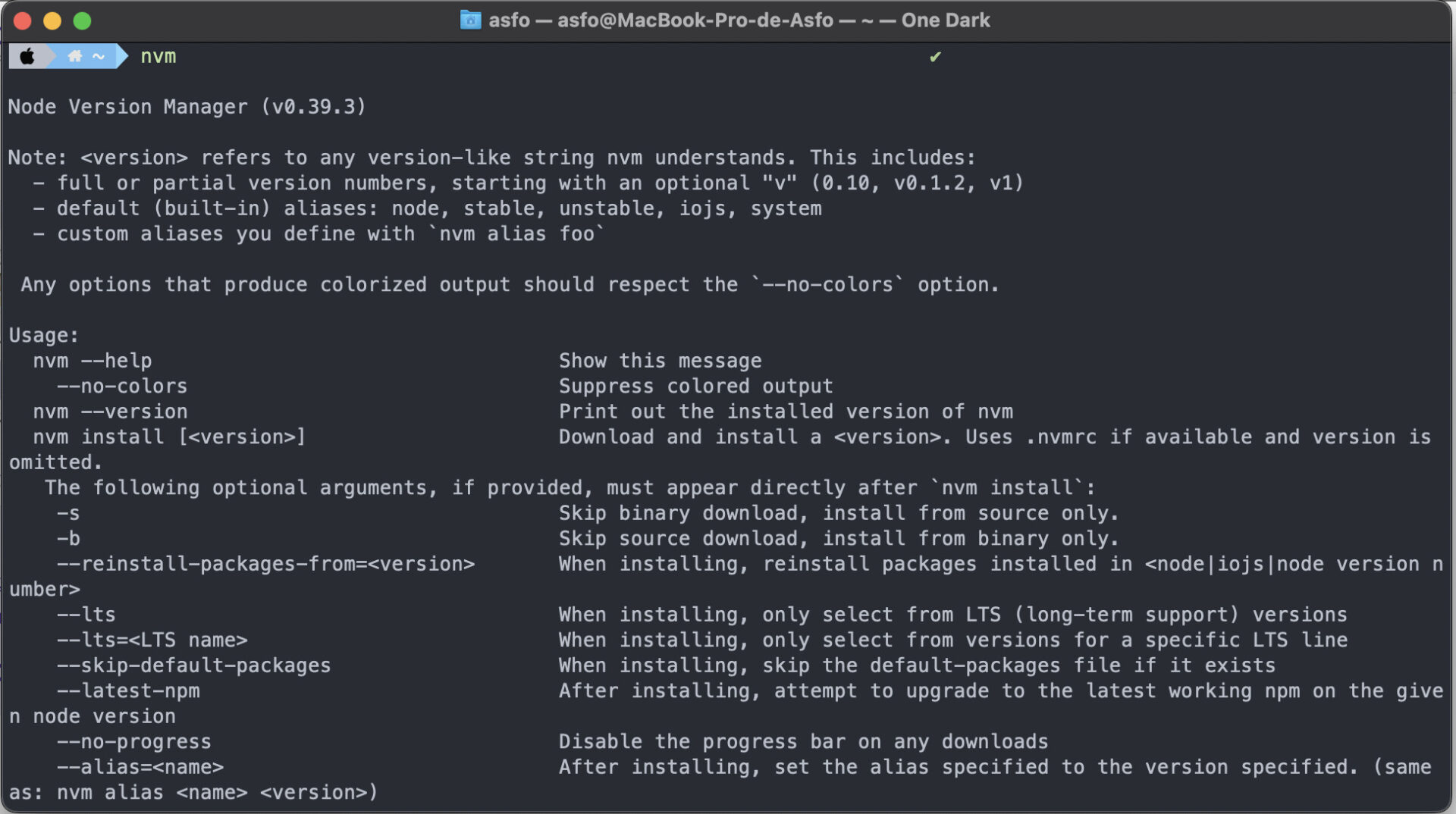Click the blue folder proxy icon in titlebar
The width and height of the screenshot is (1456, 814).
(470, 20)
